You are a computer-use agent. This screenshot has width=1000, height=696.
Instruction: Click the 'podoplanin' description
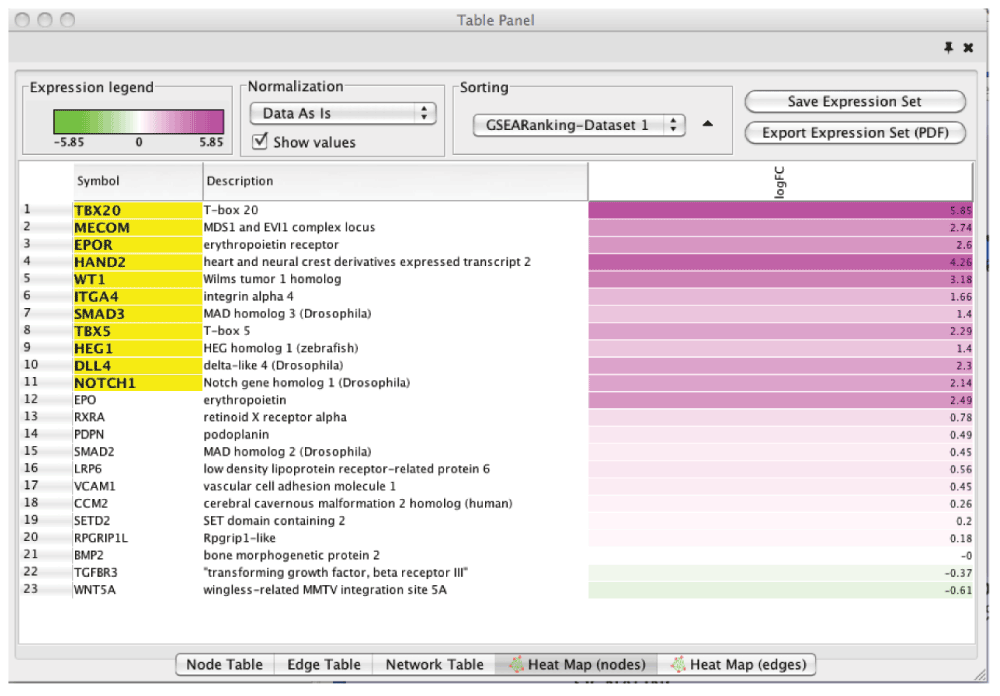click(236, 434)
